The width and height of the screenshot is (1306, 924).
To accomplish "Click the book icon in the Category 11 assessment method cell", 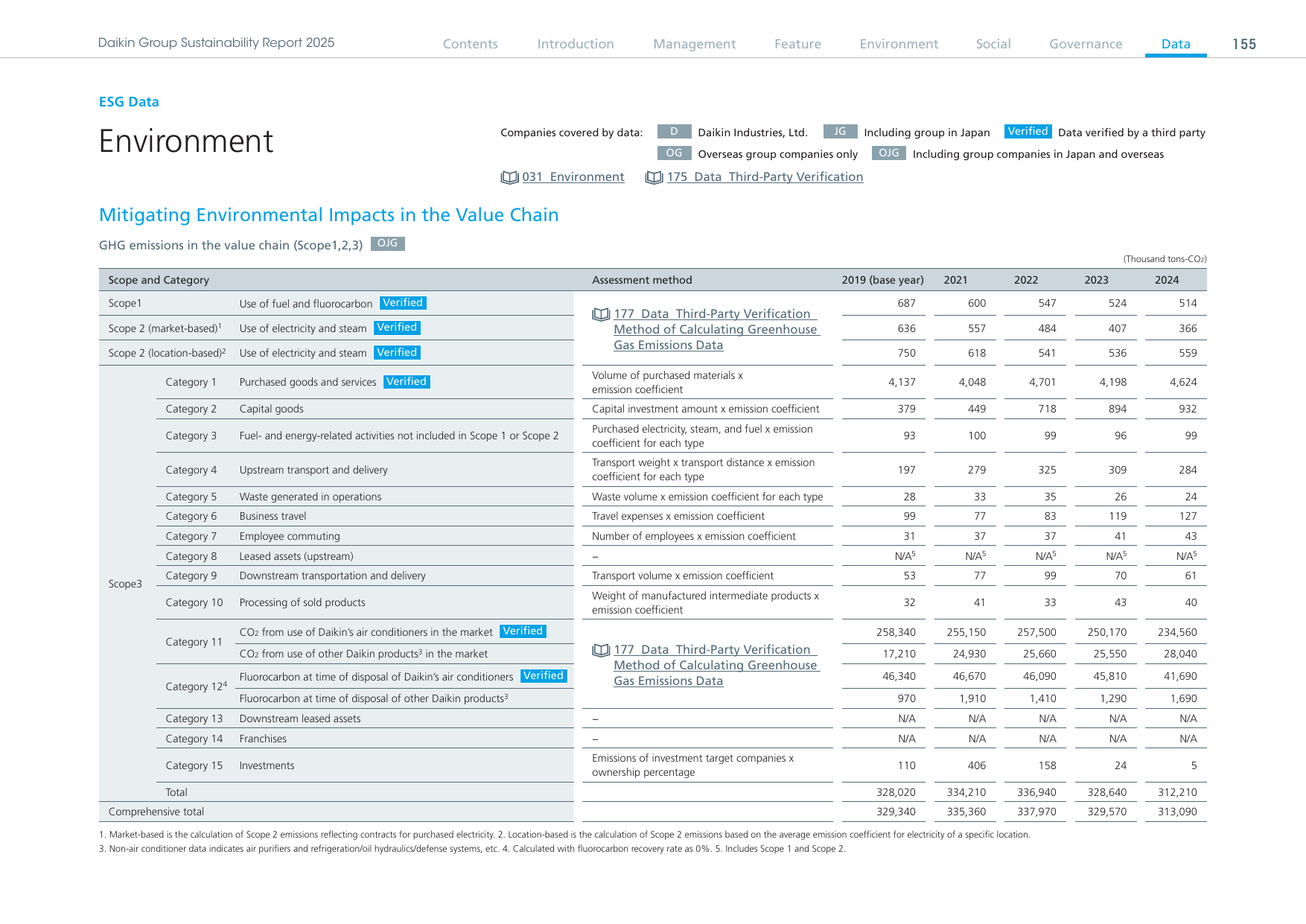I will [x=601, y=650].
